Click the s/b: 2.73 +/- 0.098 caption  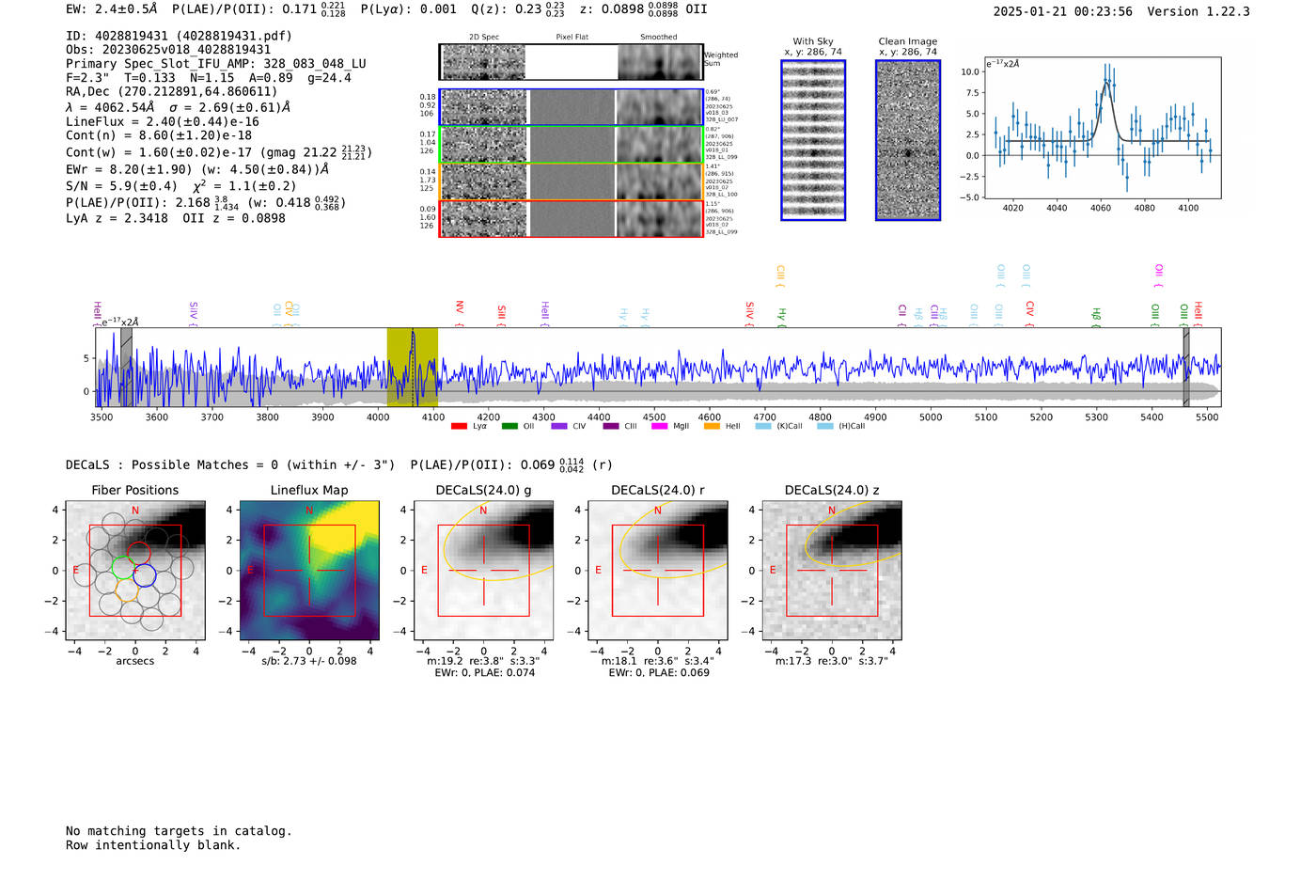pos(309,661)
